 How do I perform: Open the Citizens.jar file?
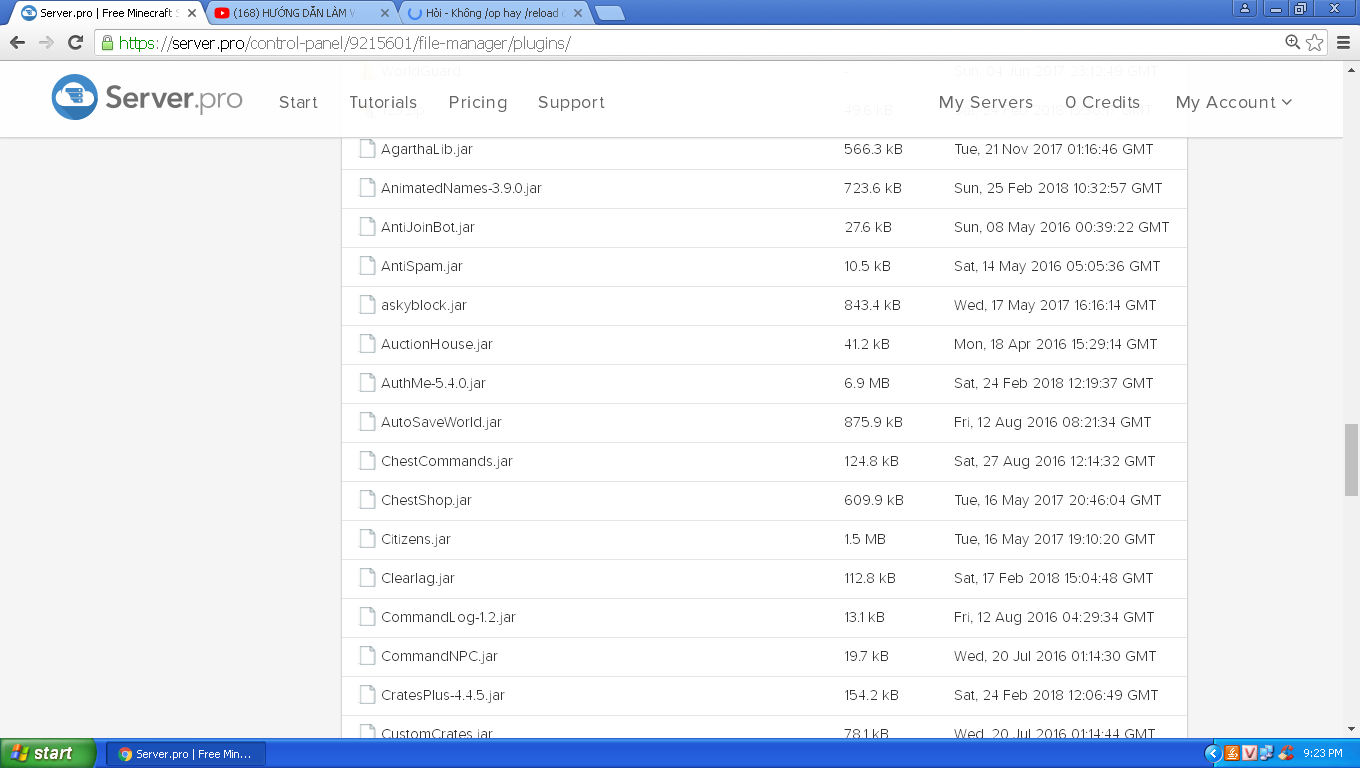pyautogui.click(x=416, y=539)
